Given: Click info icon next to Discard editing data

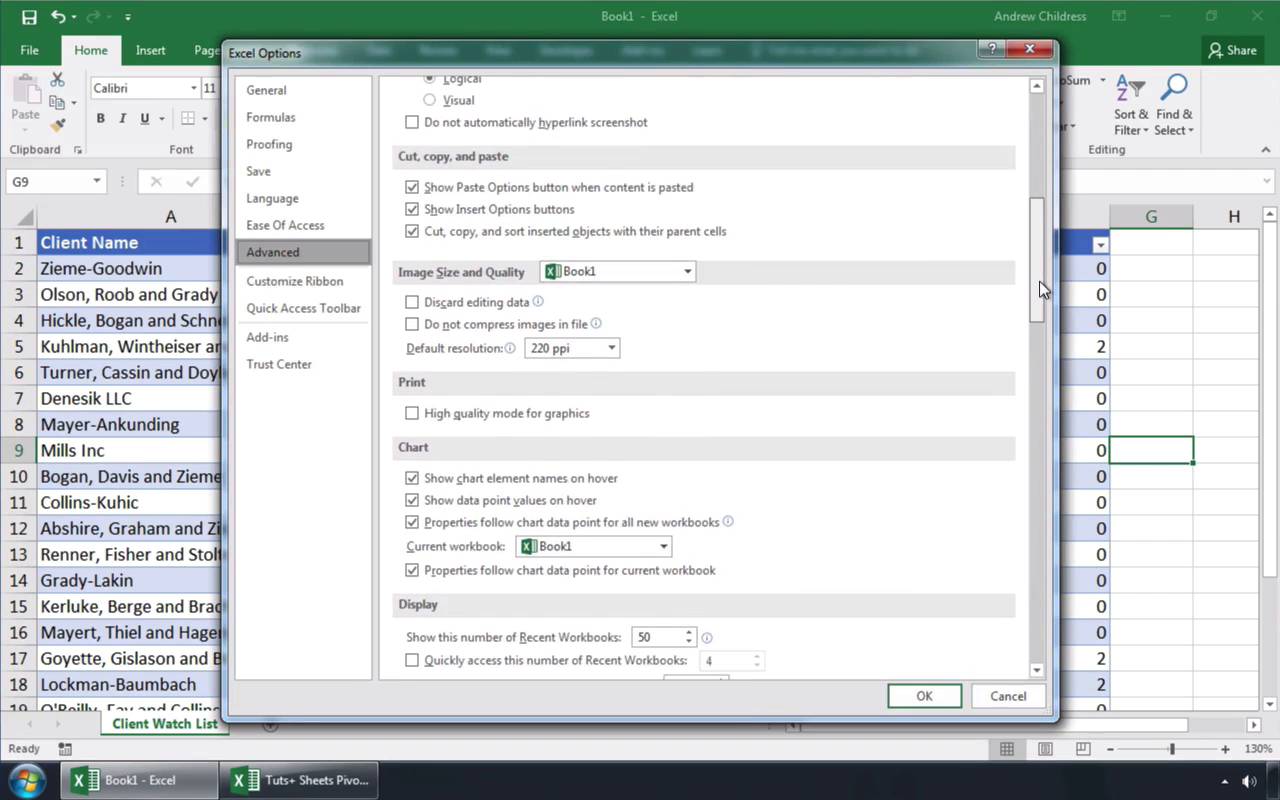Looking at the screenshot, I should [x=538, y=301].
